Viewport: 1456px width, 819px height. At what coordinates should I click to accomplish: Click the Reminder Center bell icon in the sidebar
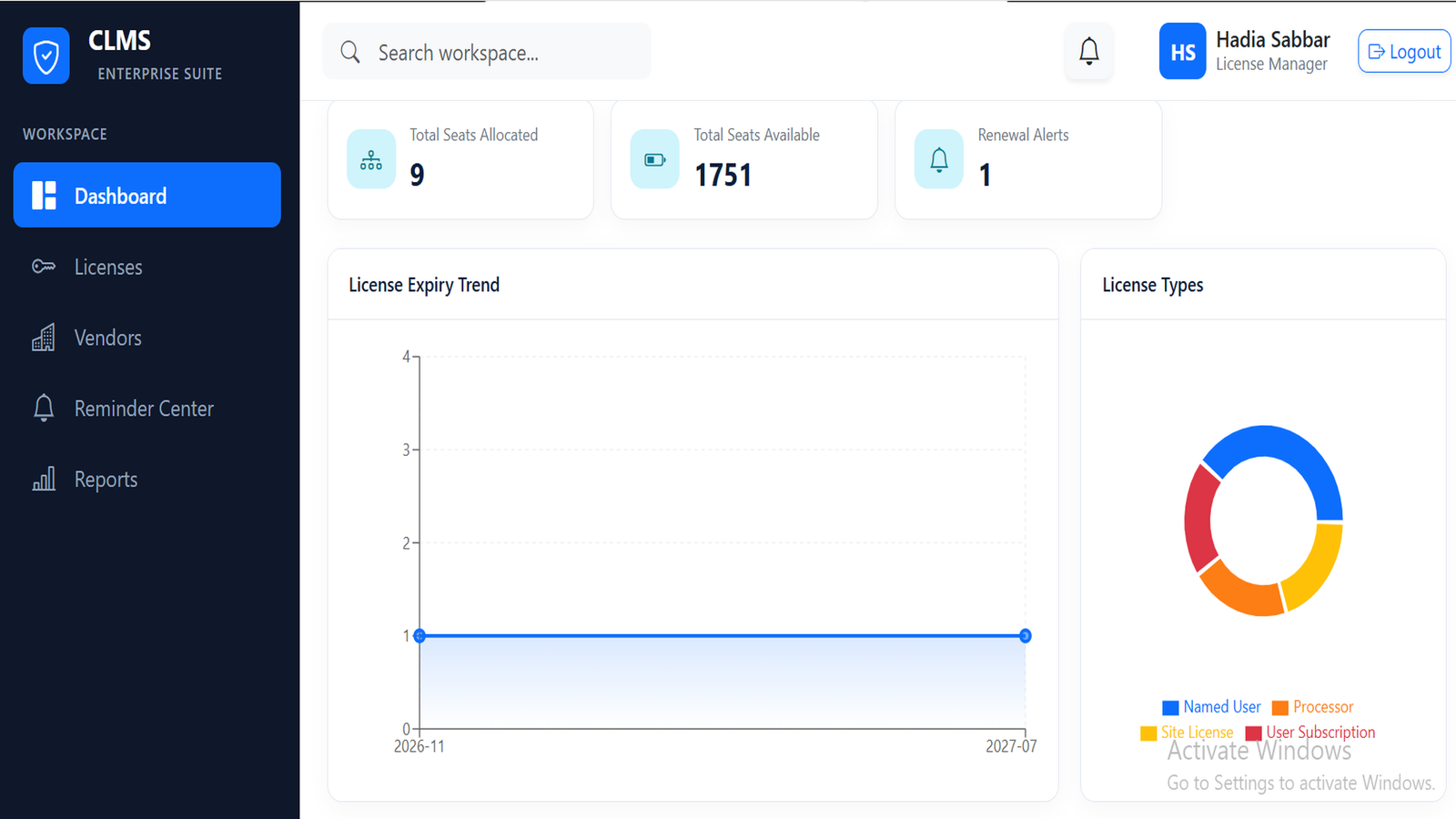(x=44, y=408)
